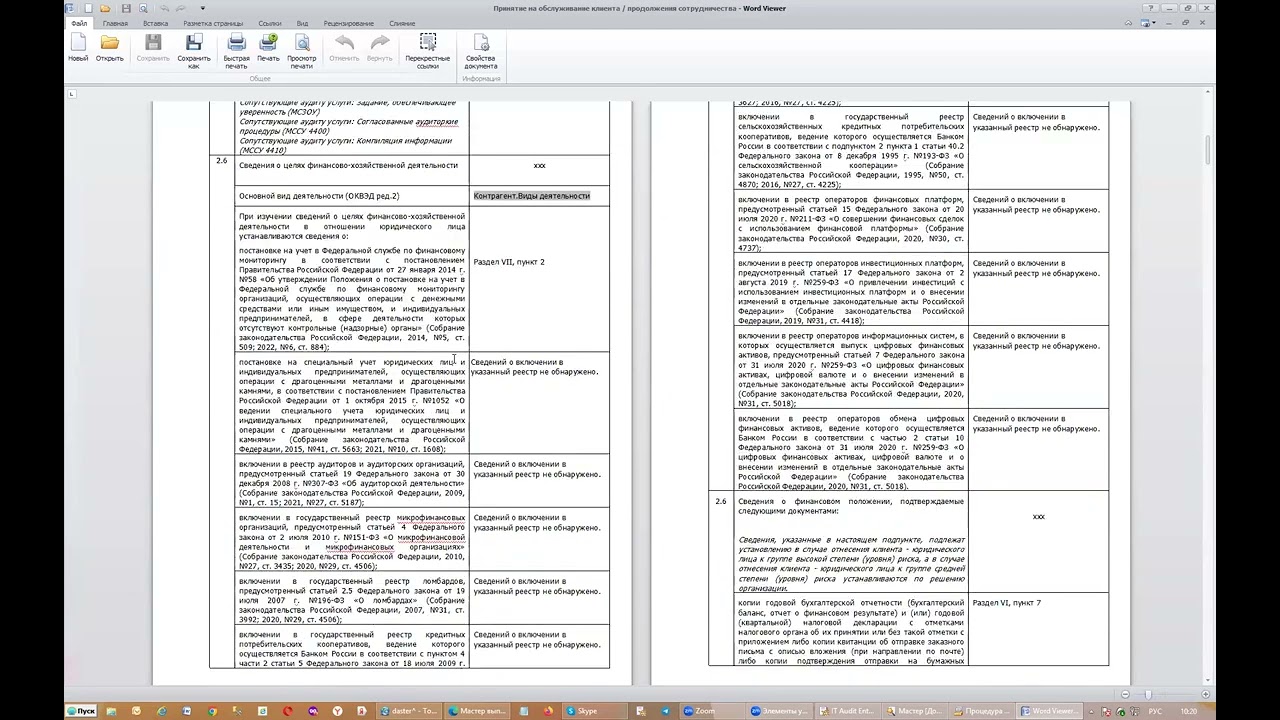The image size is (1280, 720).
Task: Open Просмотр печати print preview
Action: tap(302, 52)
